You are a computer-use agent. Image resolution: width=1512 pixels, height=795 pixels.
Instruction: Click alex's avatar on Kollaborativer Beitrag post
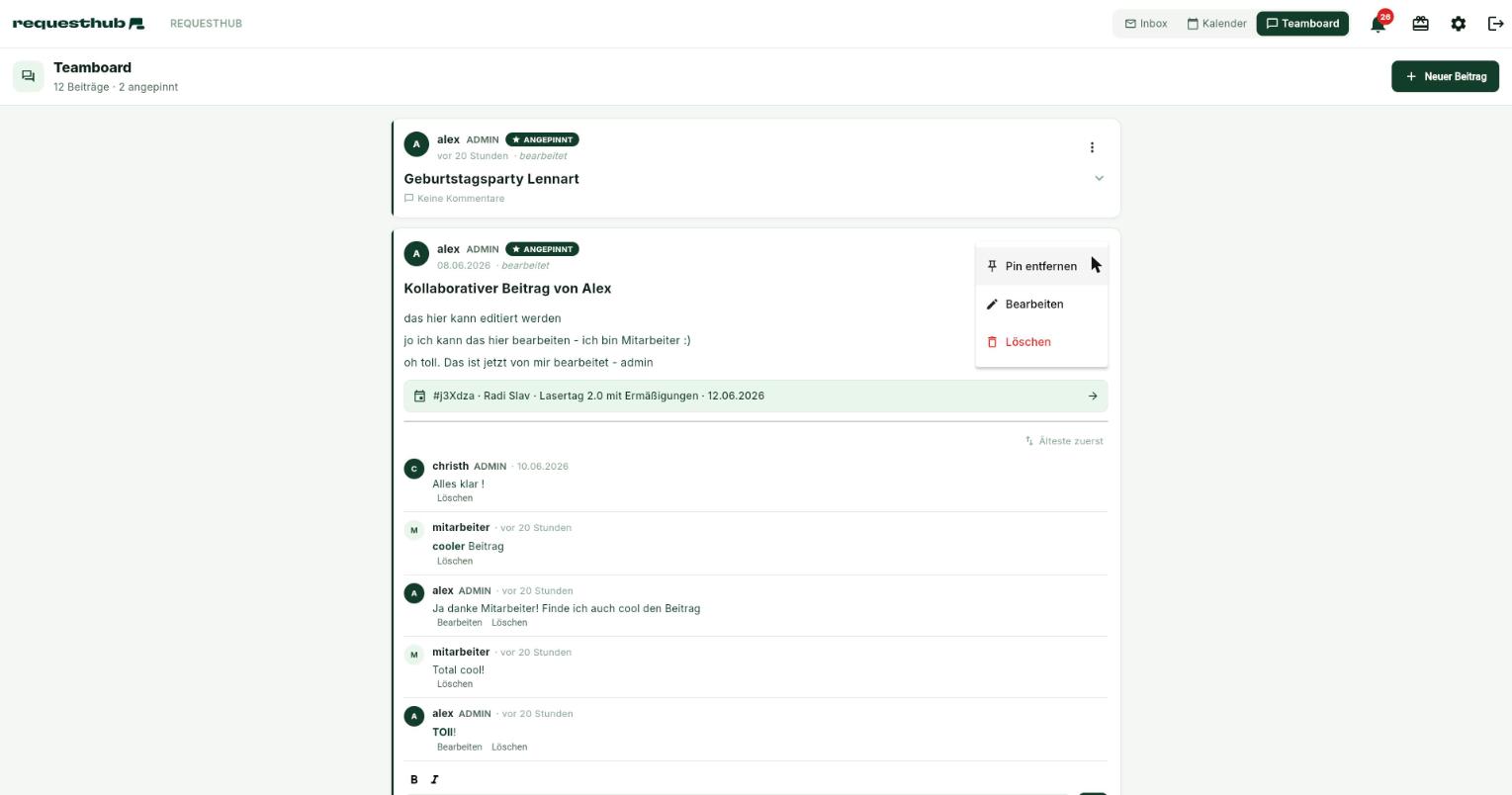click(x=415, y=254)
